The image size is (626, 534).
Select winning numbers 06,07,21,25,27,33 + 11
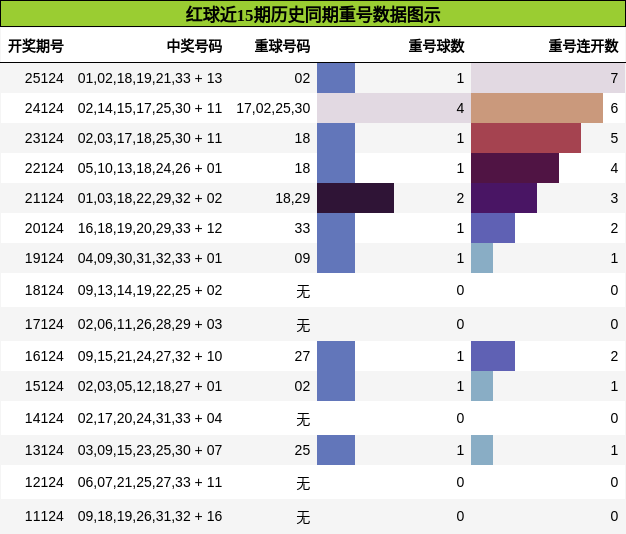tap(150, 482)
